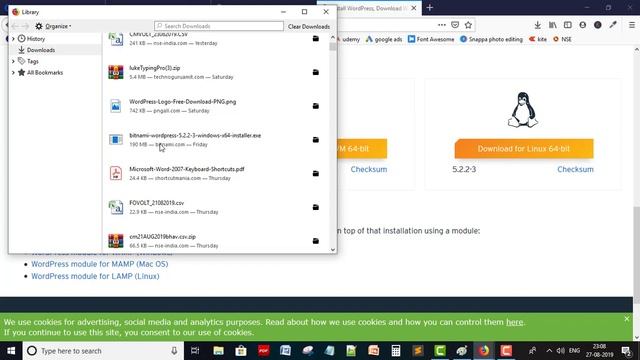Click the cookie policy 'here' link
This screenshot has width=640, height=360.
[x=514, y=322]
